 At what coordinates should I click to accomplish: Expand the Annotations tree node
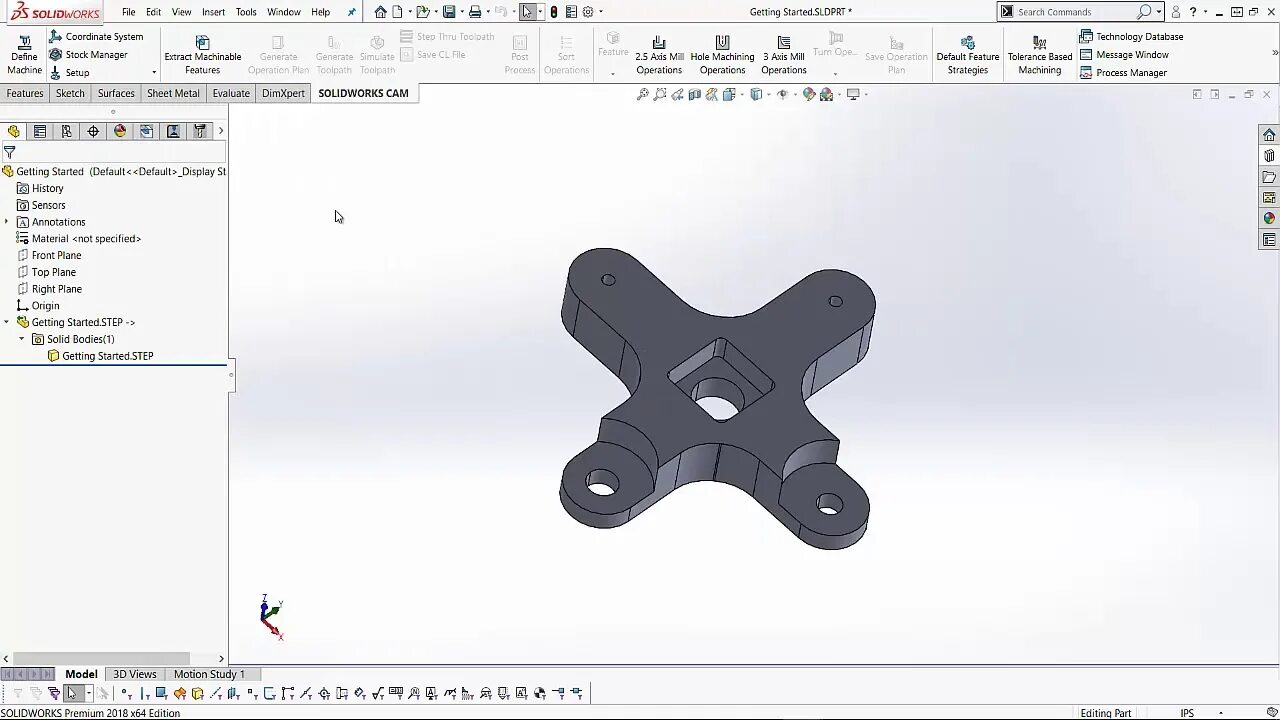[x=8, y=221]
